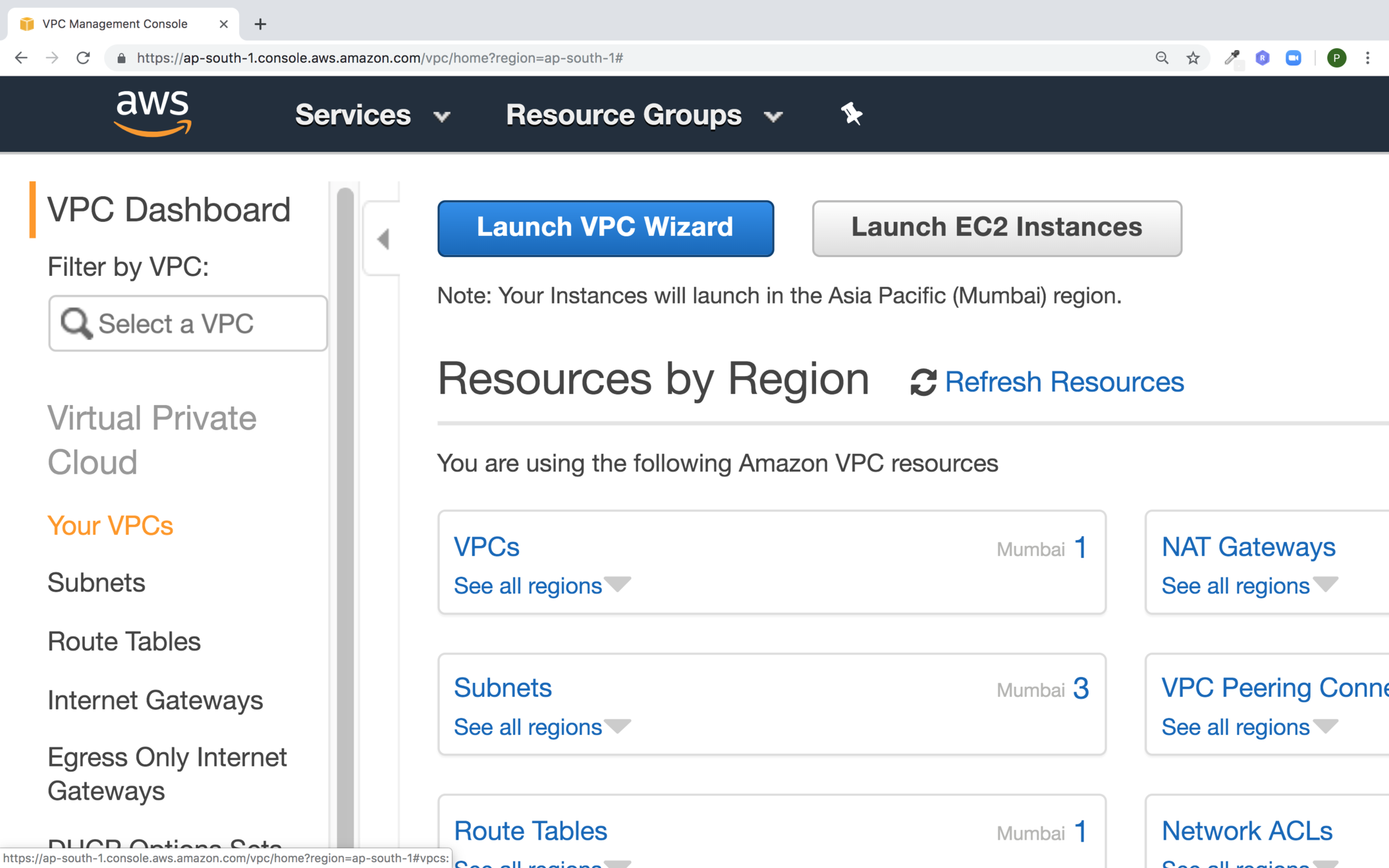Viewport: 1389px width, 868px height.
Task: Expand See all regions under VPCs
Action: [x=541, y=585]
